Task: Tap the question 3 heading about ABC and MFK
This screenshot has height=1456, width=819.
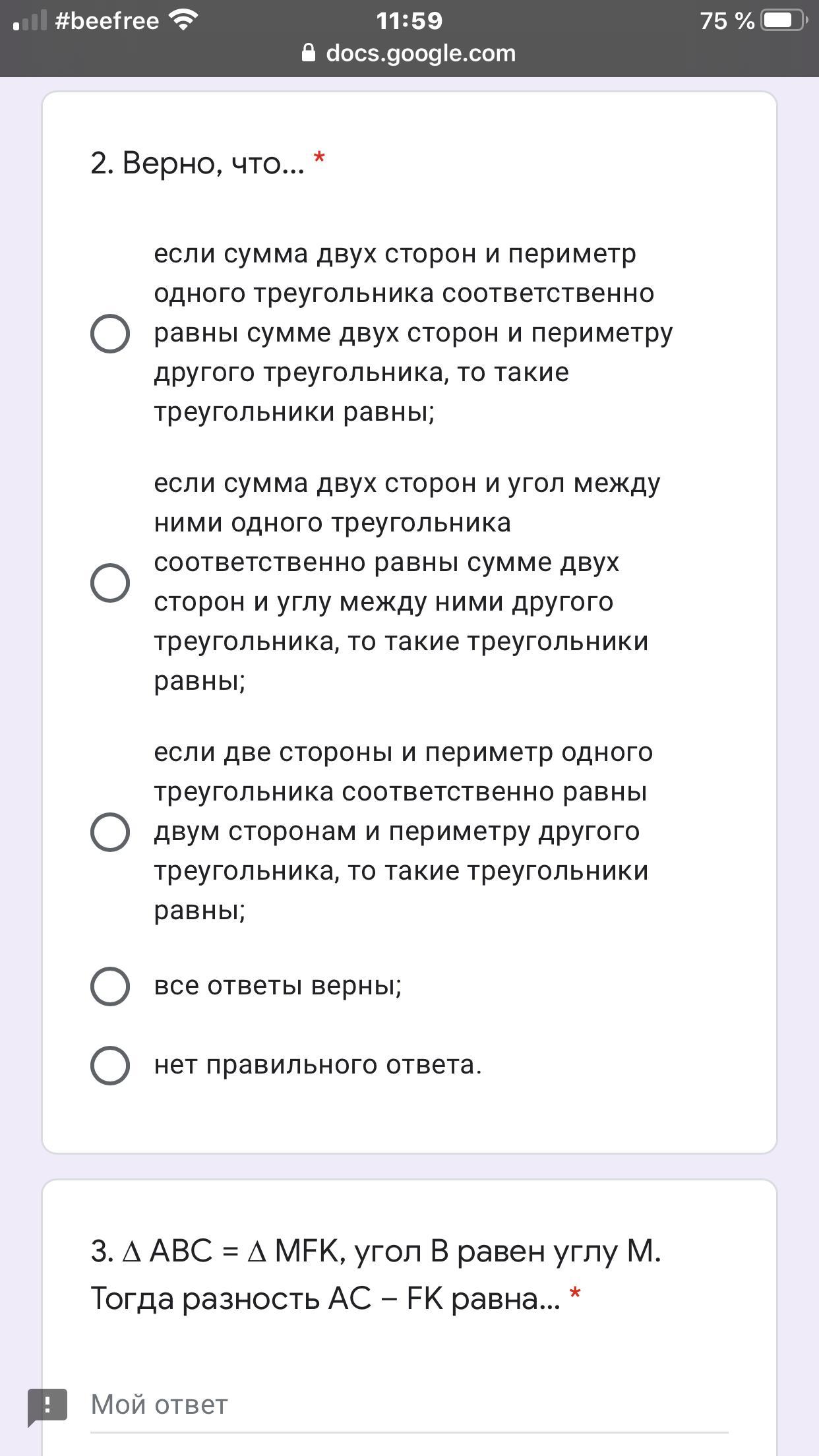Action: click(376, 1275)
